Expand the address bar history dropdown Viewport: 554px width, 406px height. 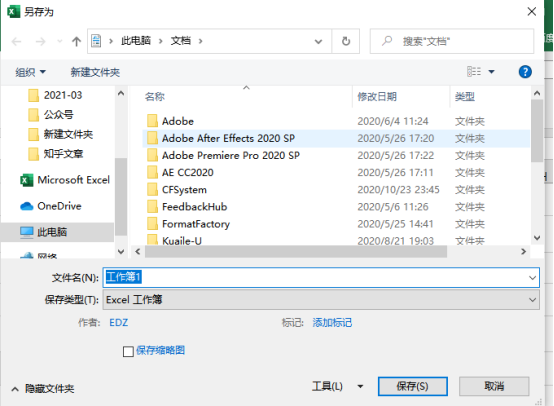click(x=318, y=42)
